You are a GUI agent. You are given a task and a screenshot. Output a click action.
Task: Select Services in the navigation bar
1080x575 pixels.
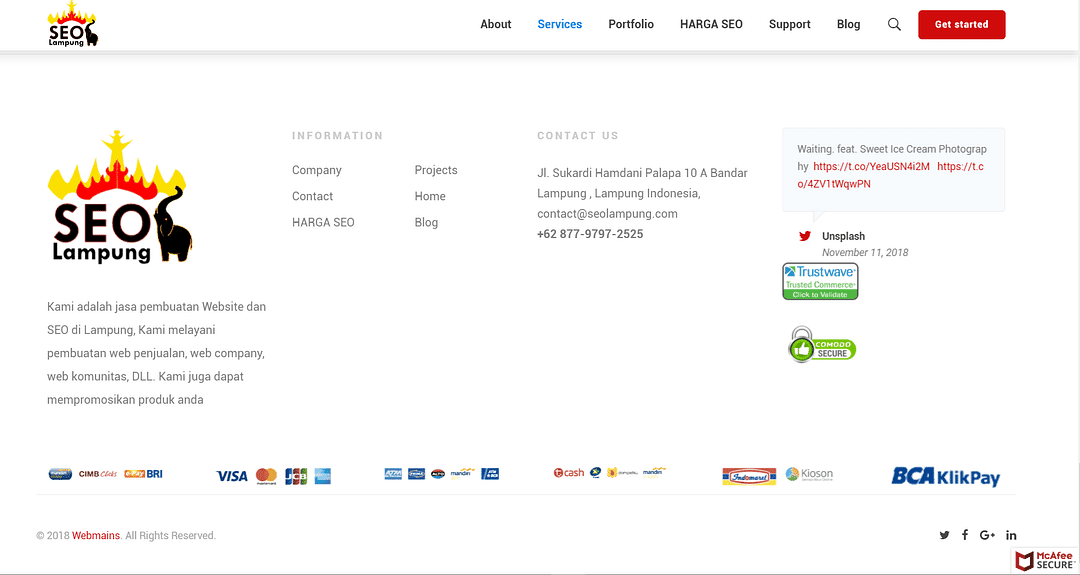coord(559,24)
